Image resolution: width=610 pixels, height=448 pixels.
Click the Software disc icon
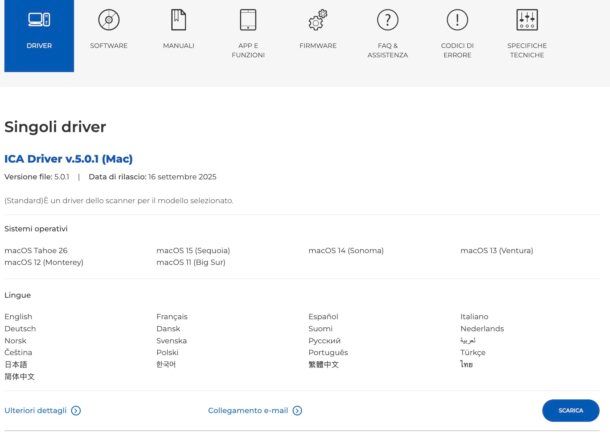click(109, 19)
